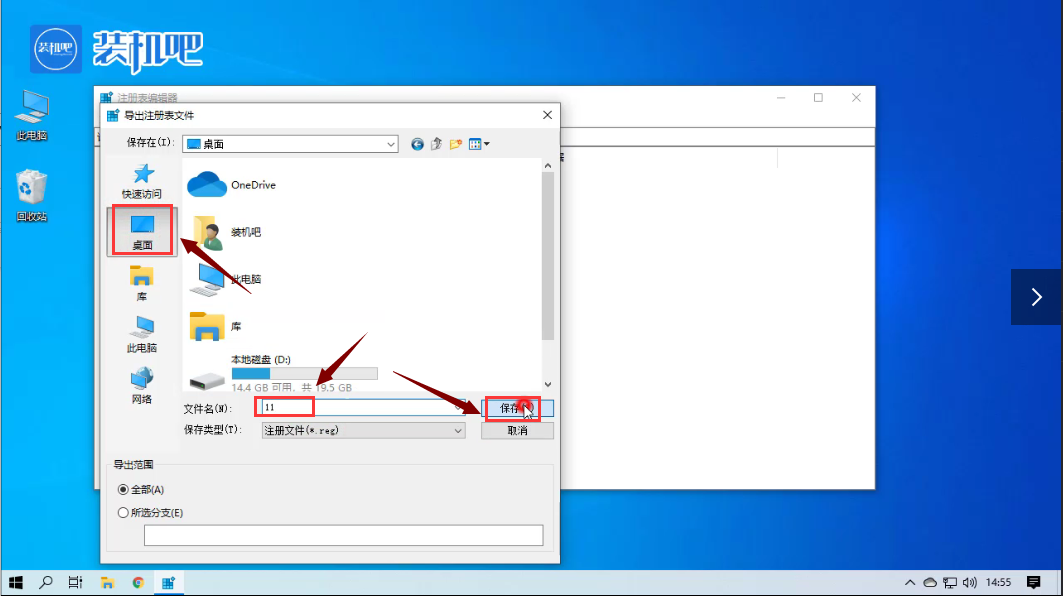1063x596 pixels.
Task: Select 网络 in the places sidebar
Action: [x=142, y=385]
